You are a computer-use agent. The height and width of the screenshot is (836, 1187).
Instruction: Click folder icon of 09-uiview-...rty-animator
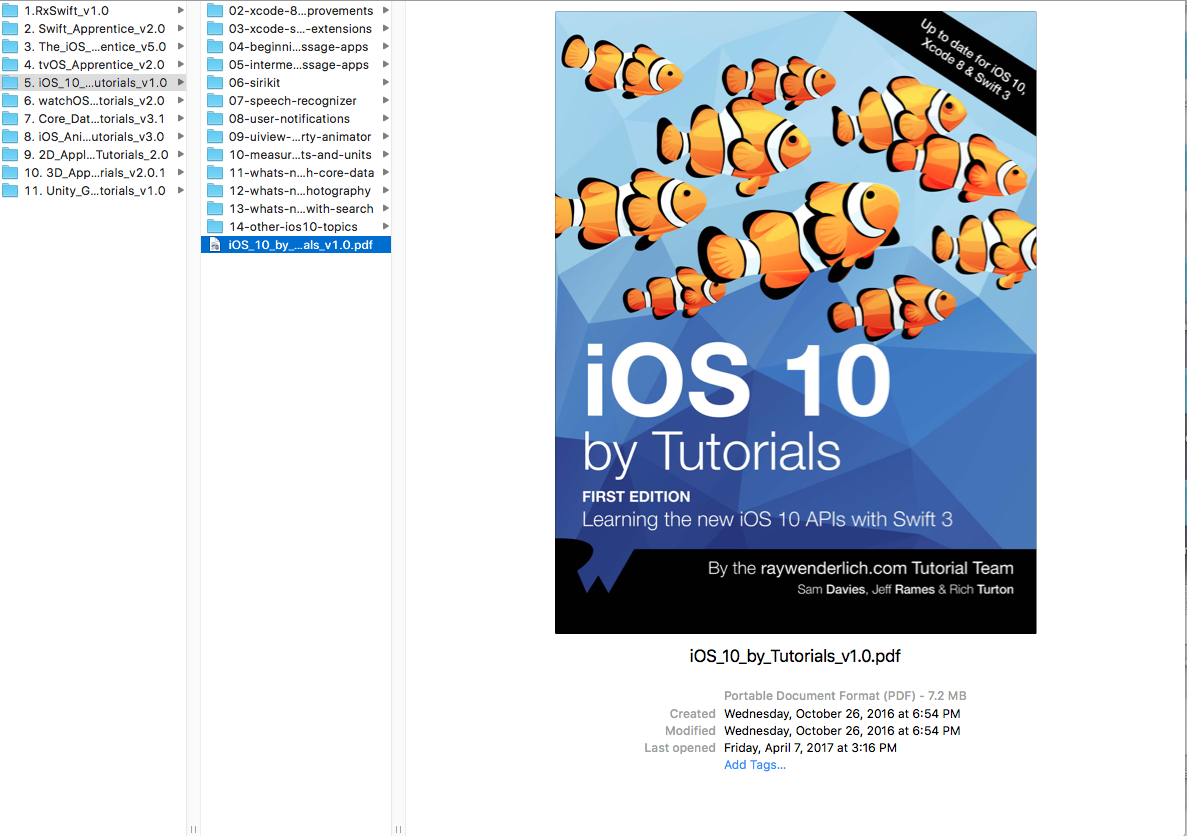coord(215,136)
